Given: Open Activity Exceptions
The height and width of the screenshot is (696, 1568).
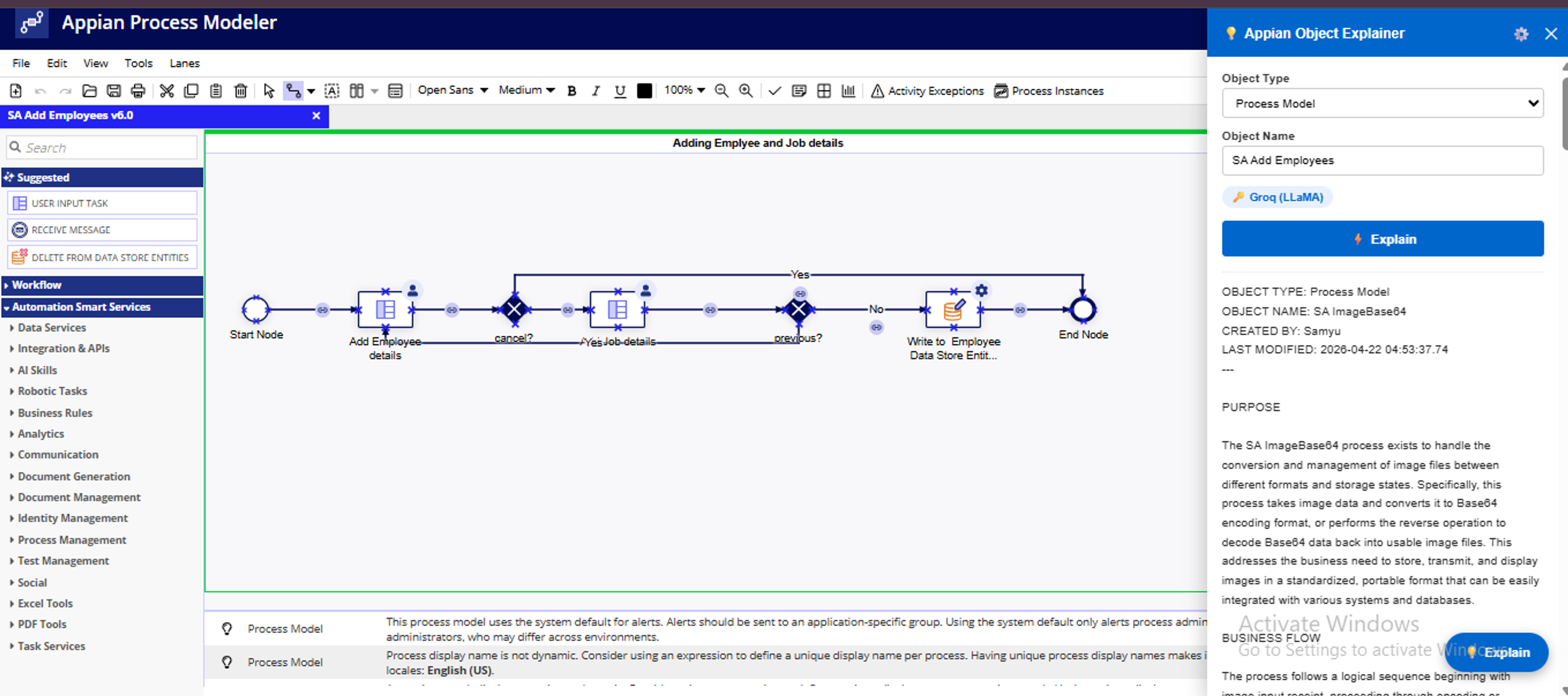Looking at the screenshot, I should [927, 91].
